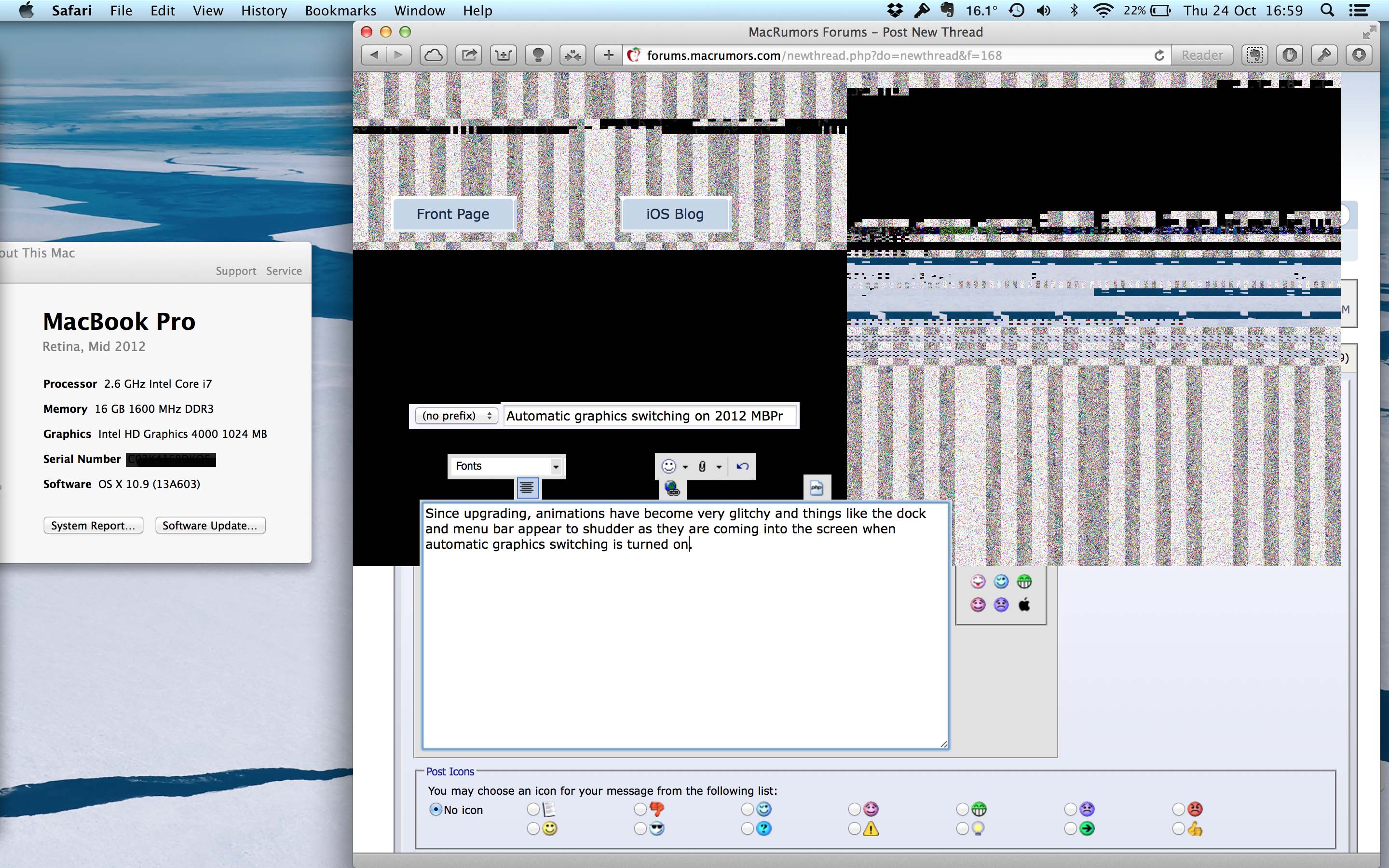
Task: Go back with Safari's back arrow
Action: [374, 55]
